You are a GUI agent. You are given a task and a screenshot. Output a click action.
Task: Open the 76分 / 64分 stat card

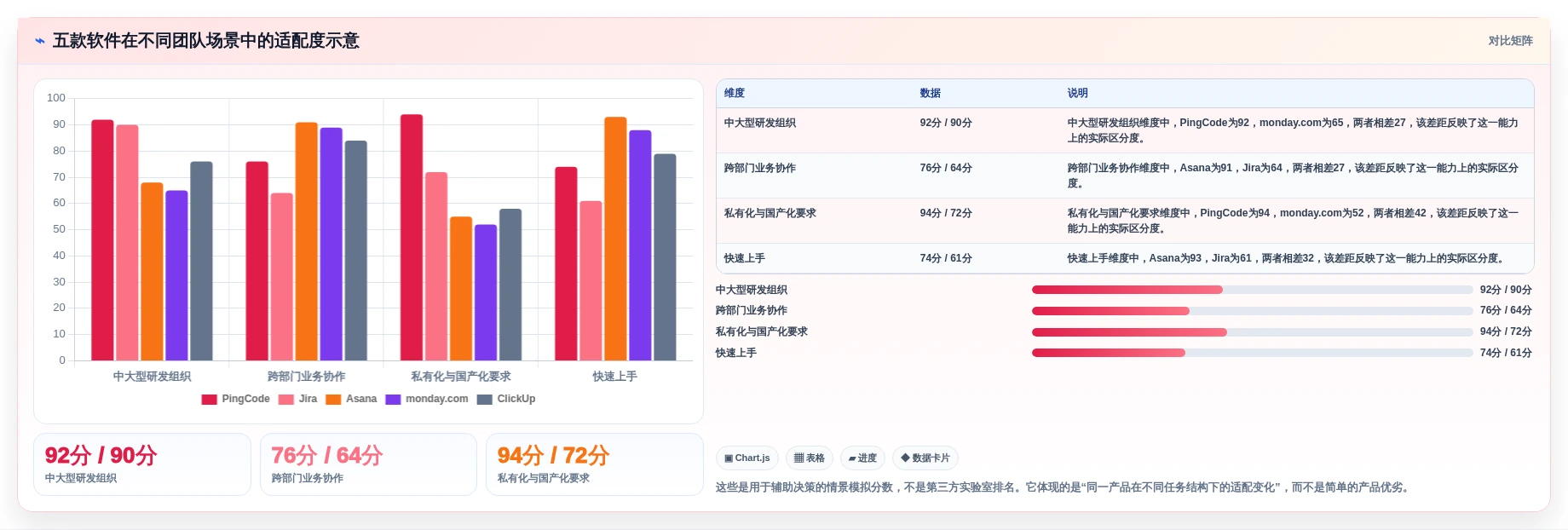coord(368,464)
